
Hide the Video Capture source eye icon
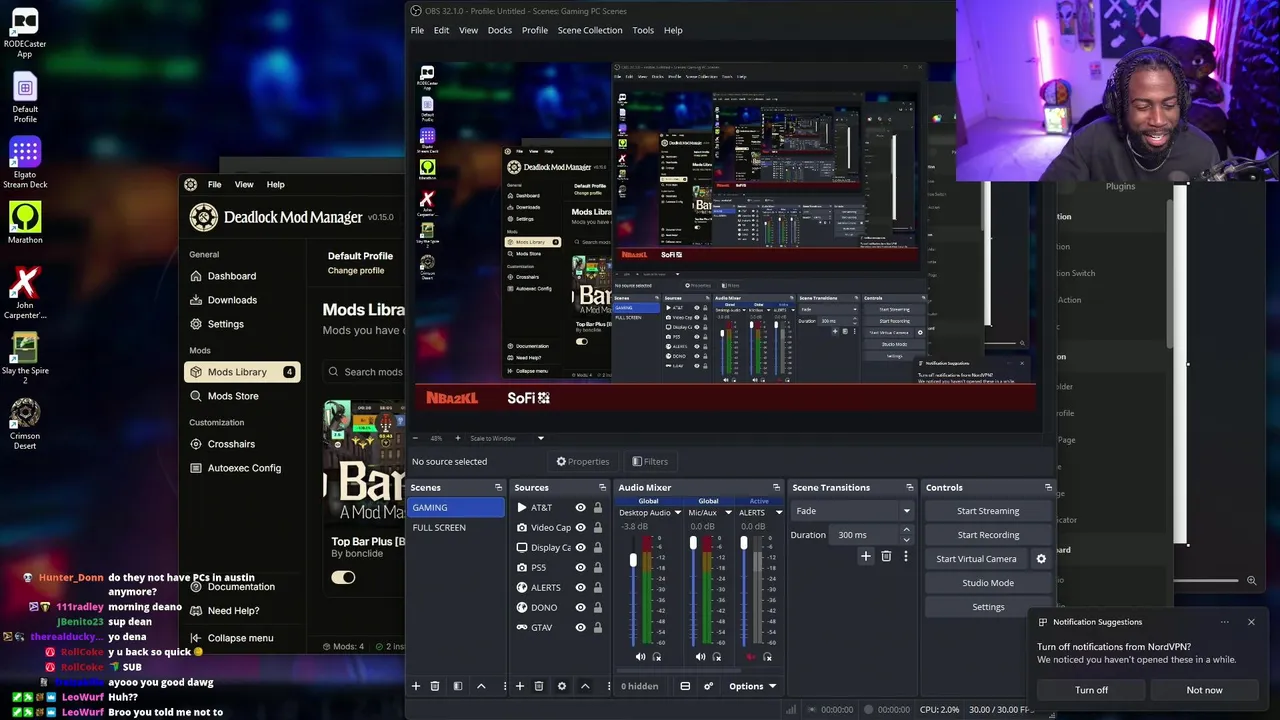580,528
